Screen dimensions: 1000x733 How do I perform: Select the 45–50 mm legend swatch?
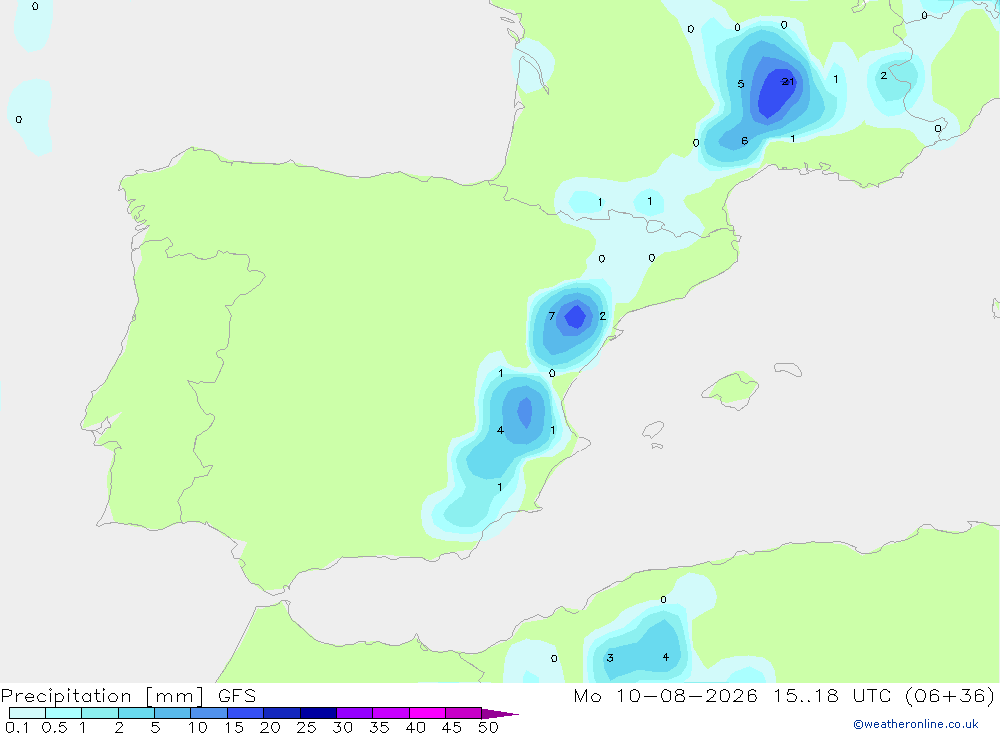464,713
